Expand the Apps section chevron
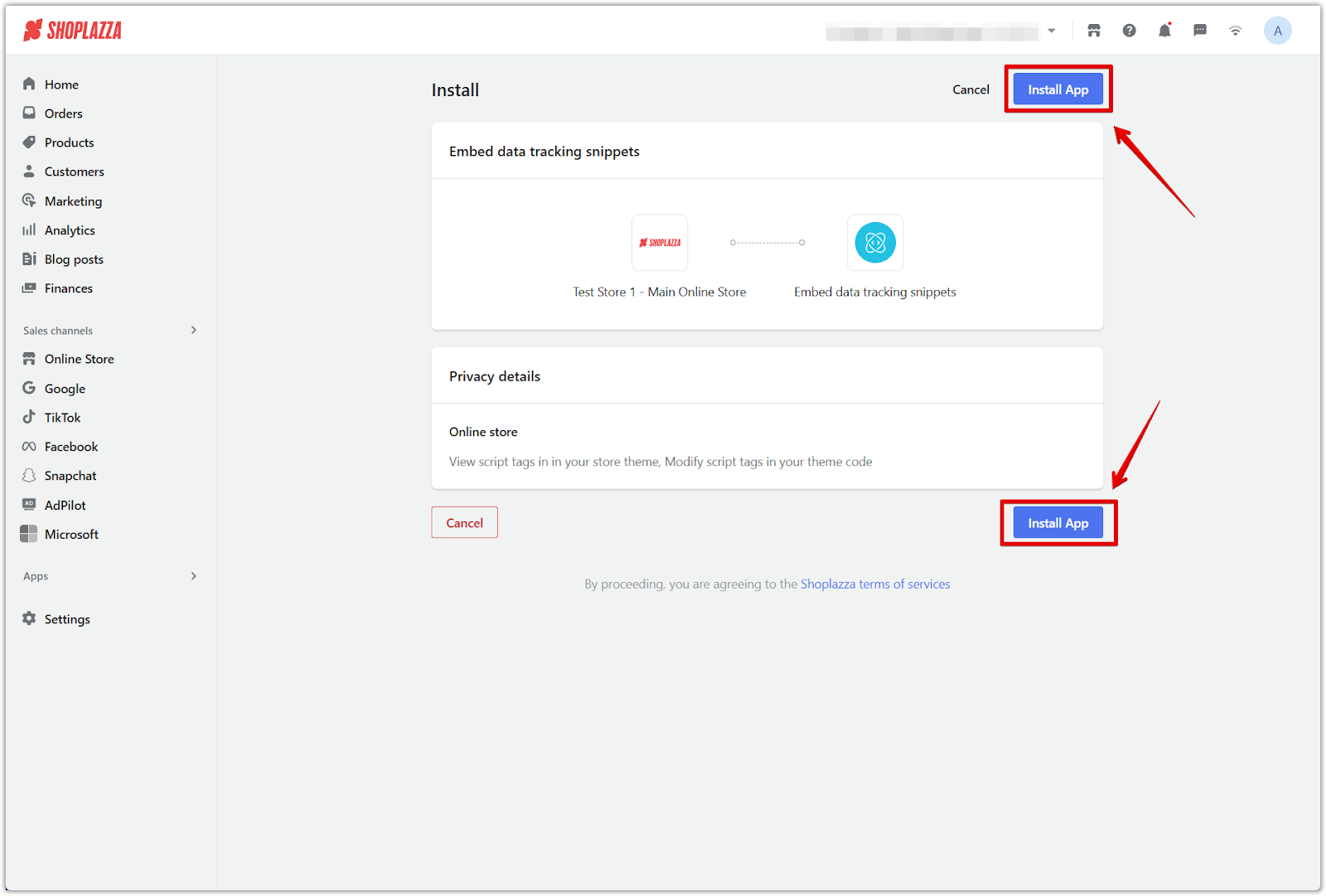 click(x=194, y=576)
